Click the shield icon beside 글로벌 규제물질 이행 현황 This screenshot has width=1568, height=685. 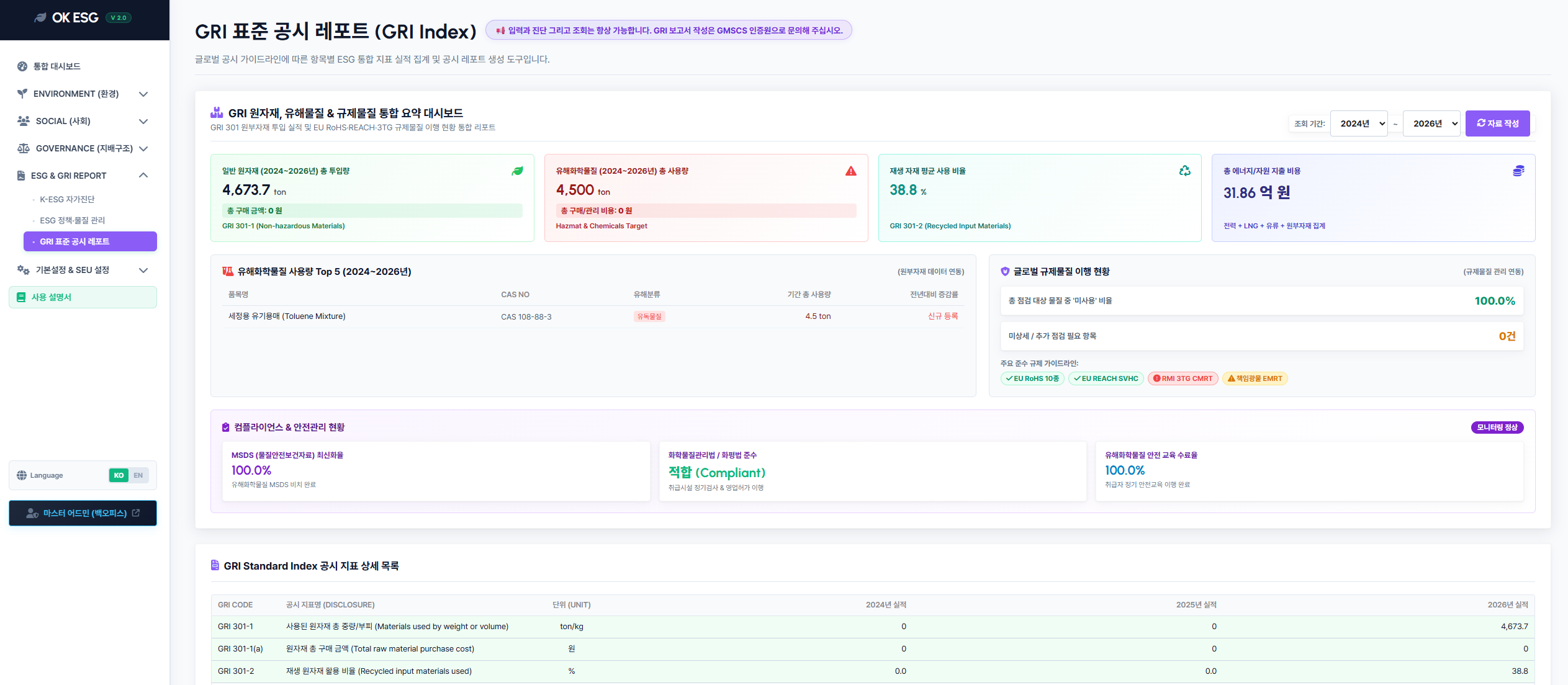click(1005, 271)
